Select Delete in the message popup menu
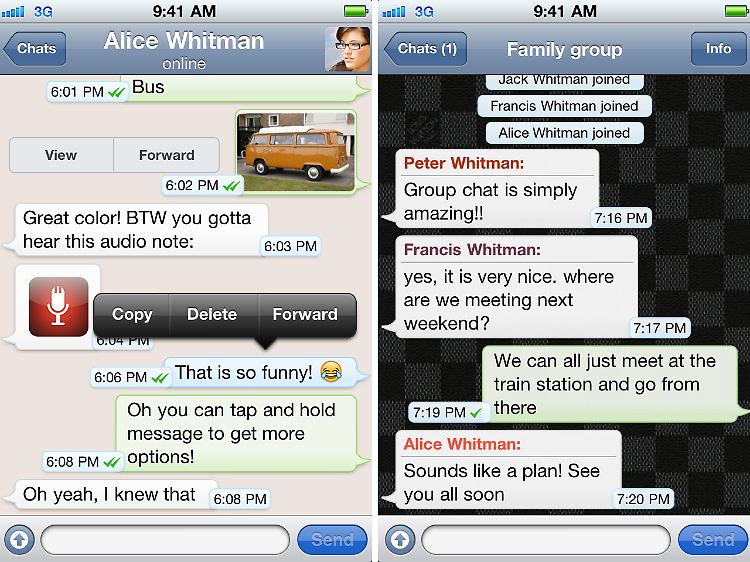750x562 pixels. [212, 314]
